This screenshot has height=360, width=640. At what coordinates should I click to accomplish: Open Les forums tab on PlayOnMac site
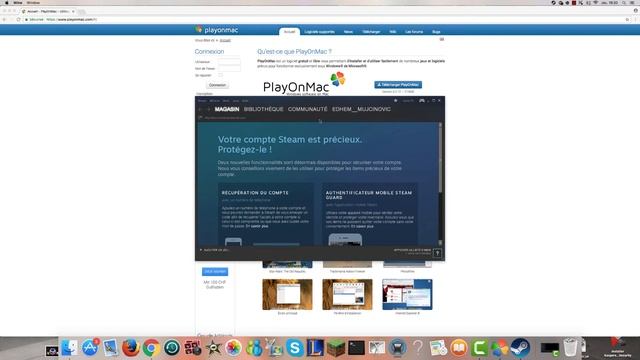[x=414, y=31]
